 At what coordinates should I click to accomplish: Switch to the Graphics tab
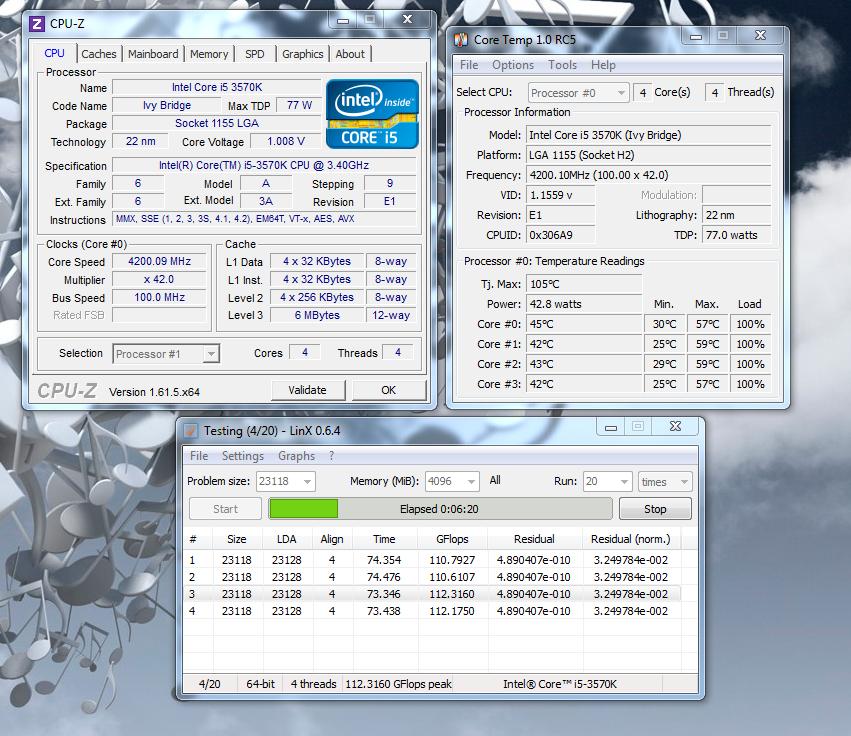tap(302, 54)
